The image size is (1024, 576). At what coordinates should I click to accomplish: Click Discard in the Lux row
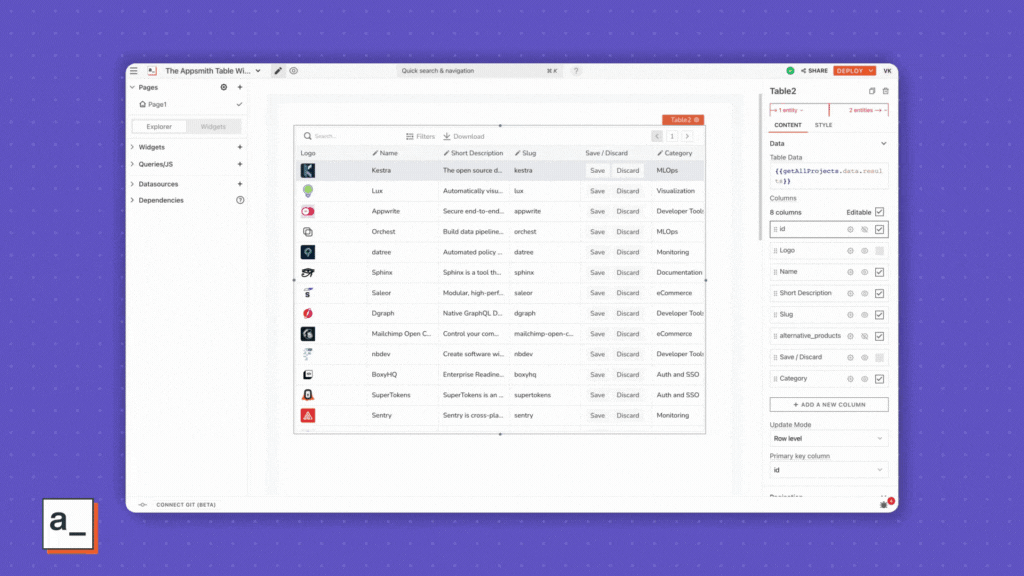(628, 191)
